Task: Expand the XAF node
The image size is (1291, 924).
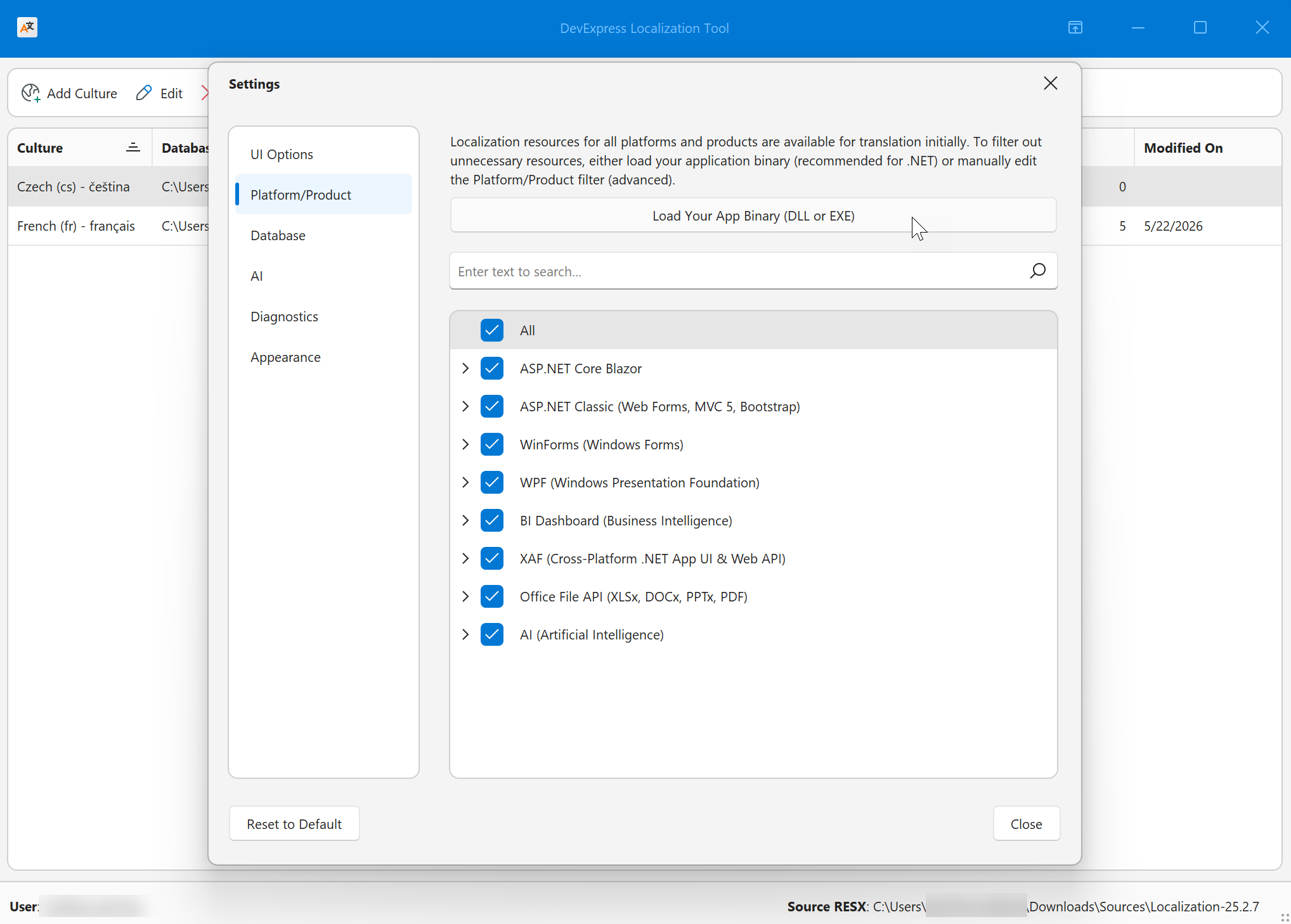Action: point(465,558)
